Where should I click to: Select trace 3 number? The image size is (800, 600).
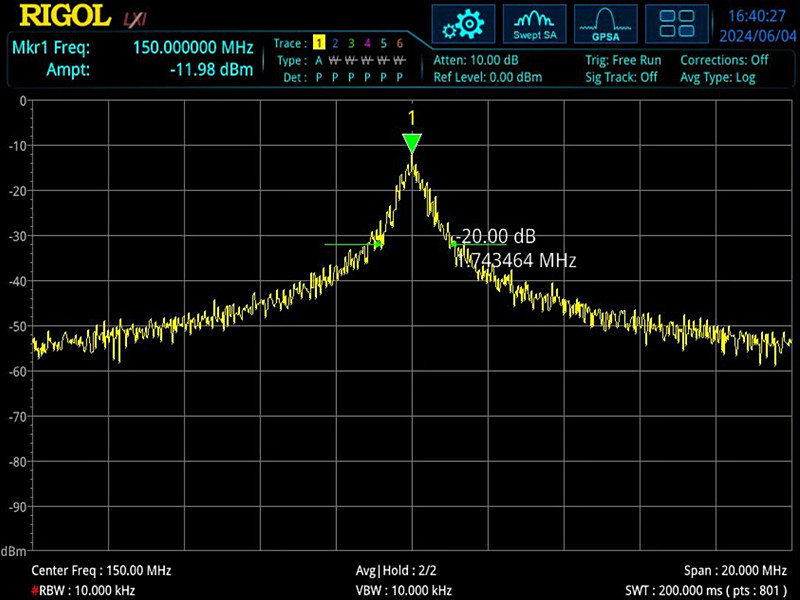(351, 43)
